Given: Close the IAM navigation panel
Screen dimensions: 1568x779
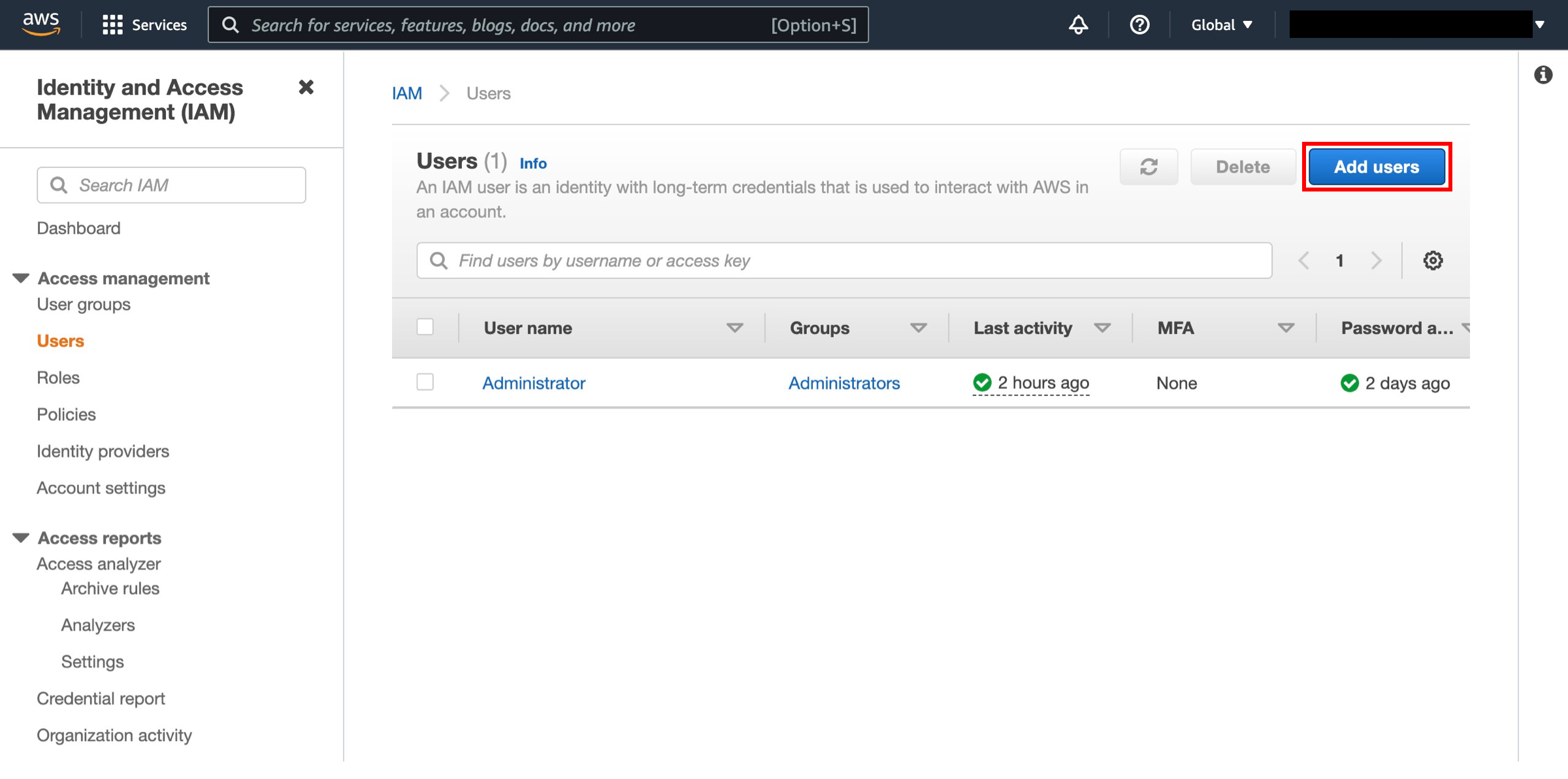Looking at the screenshot, I should (306, 87).
